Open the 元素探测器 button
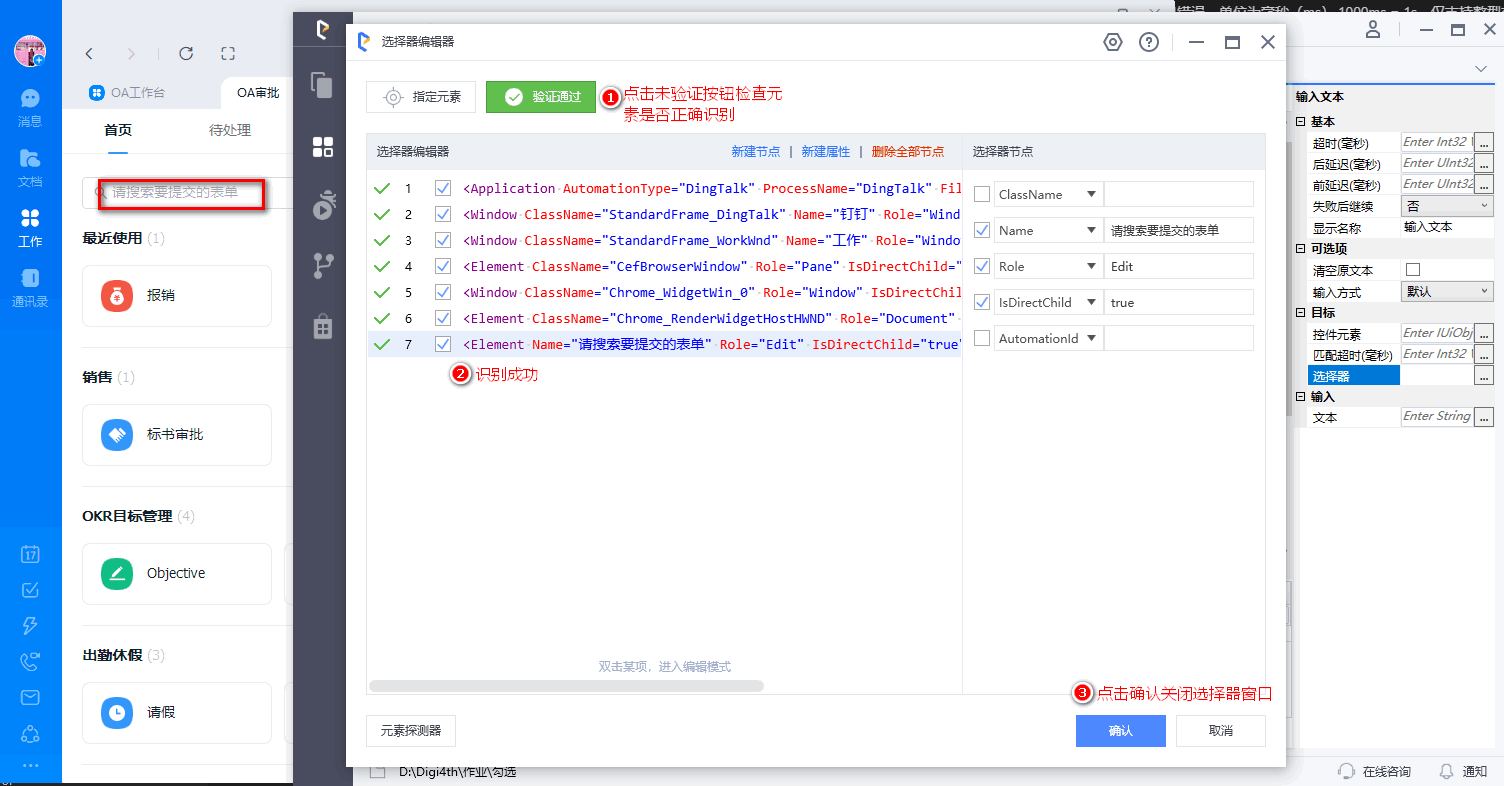Screen dimensions: 1504x786 tap(411, 731)
